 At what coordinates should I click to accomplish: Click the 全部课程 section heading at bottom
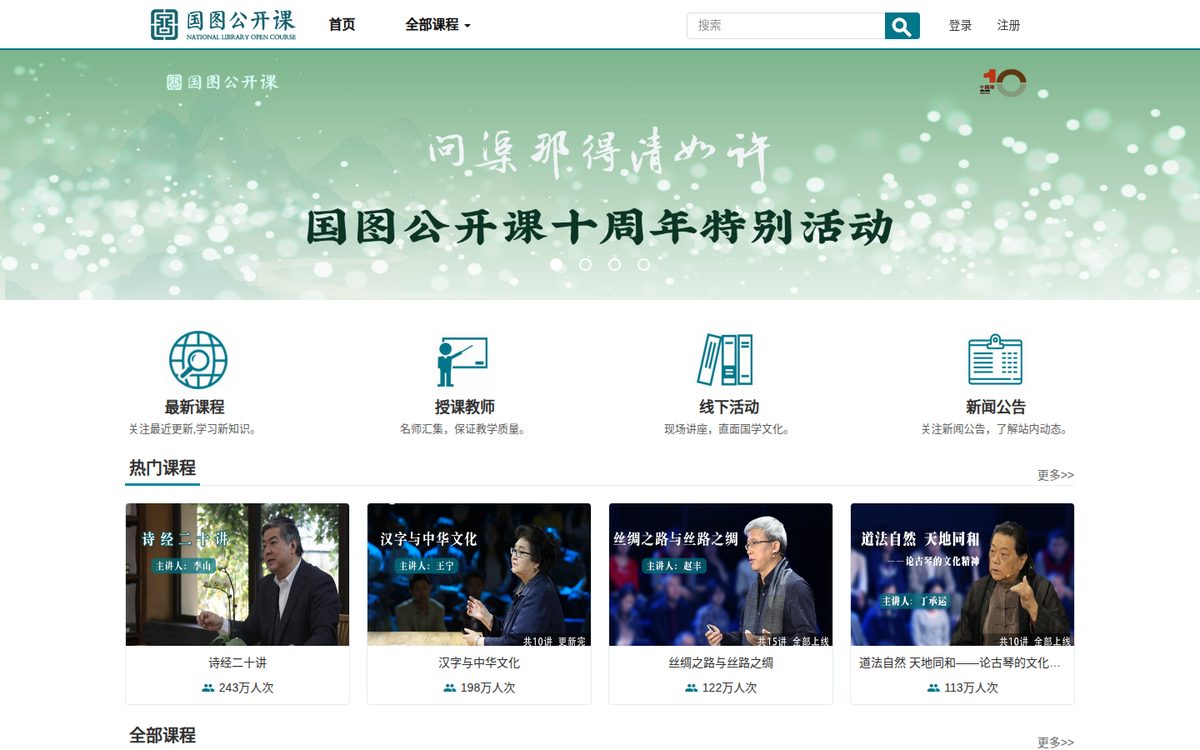162,736
